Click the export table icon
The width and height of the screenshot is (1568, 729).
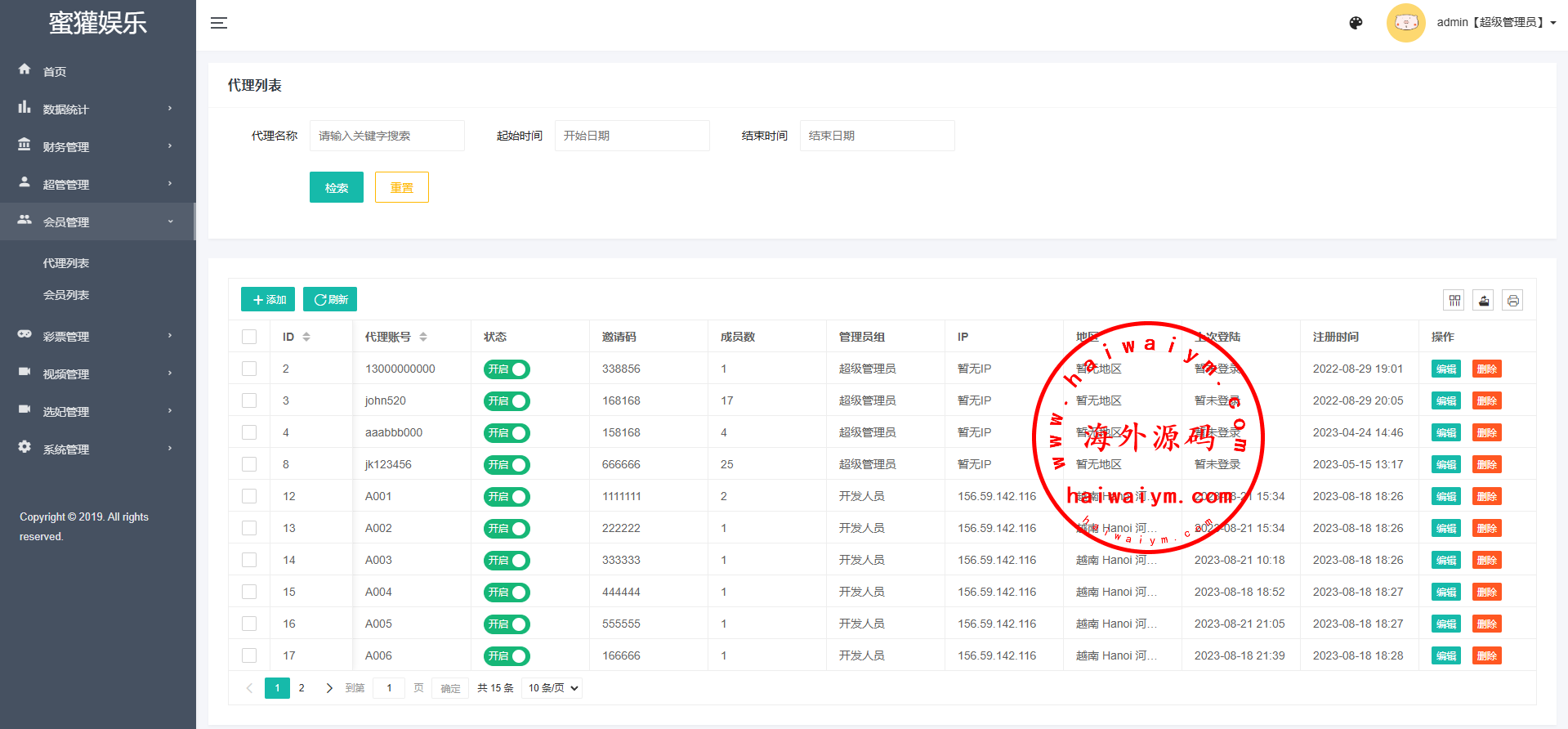(1484, 301)
